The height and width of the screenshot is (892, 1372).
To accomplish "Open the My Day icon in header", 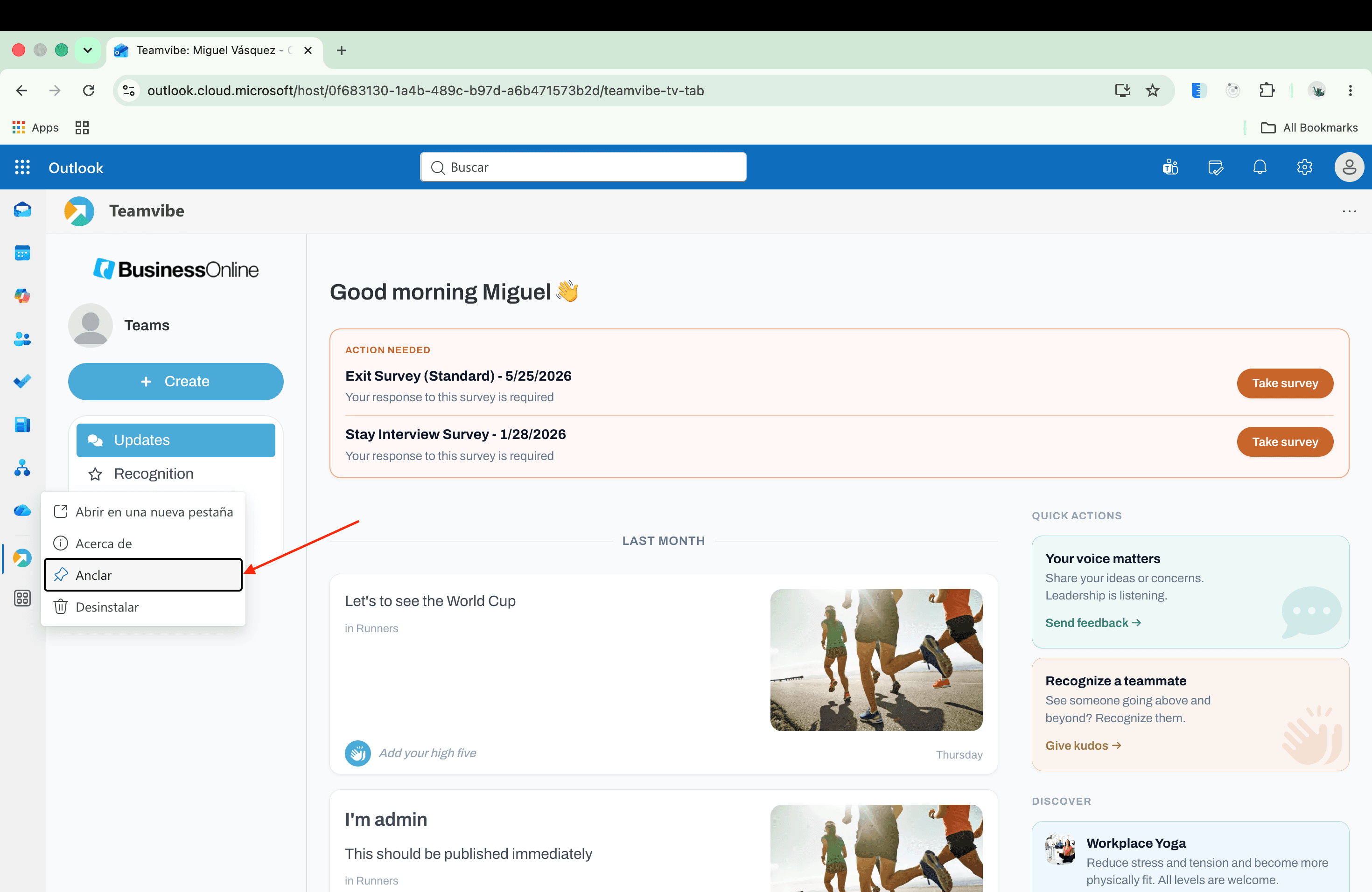I will tap(1215, 167).
